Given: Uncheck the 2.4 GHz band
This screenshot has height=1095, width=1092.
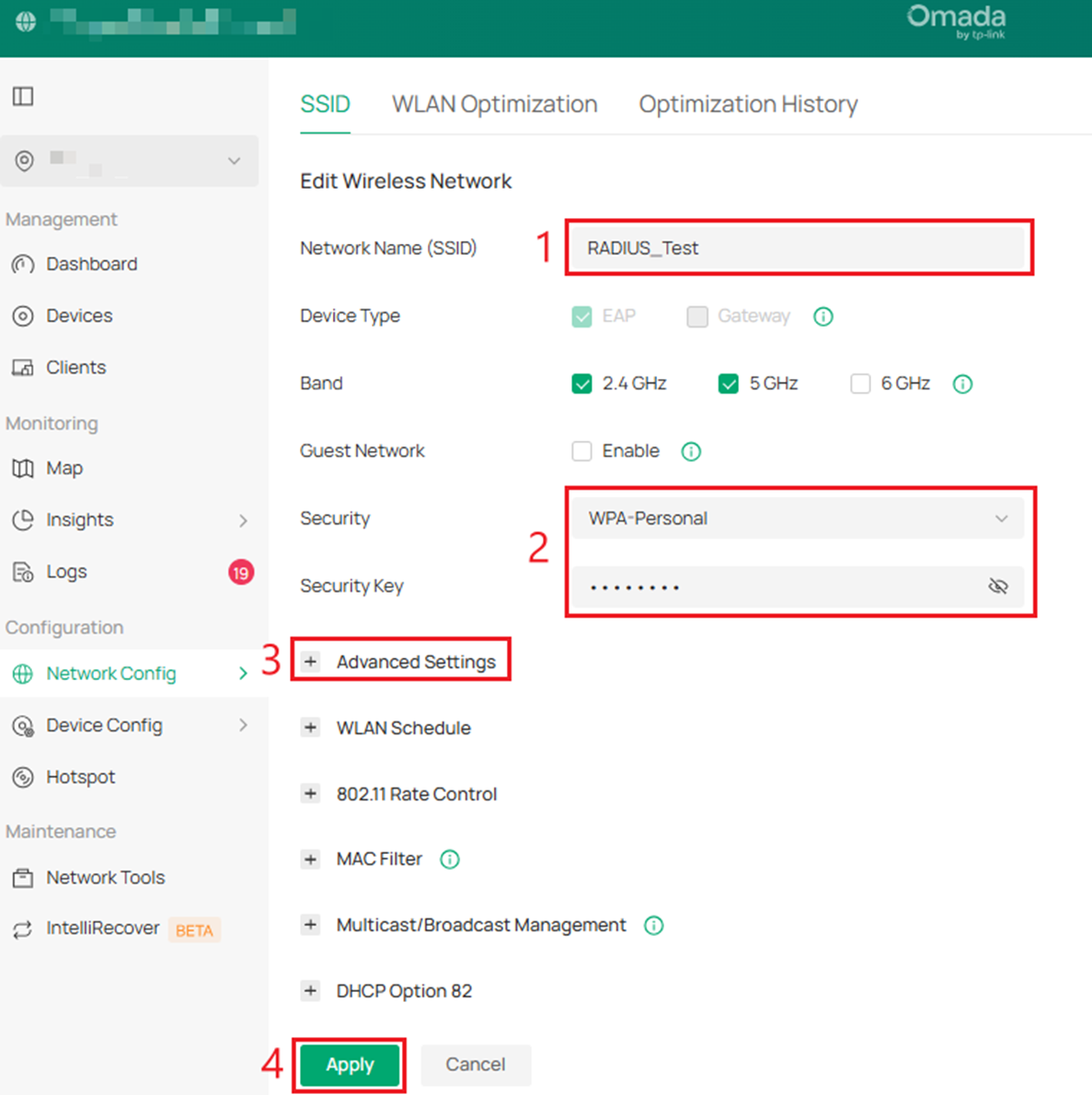Looking at the screenshot, I should tap(581, 384).
